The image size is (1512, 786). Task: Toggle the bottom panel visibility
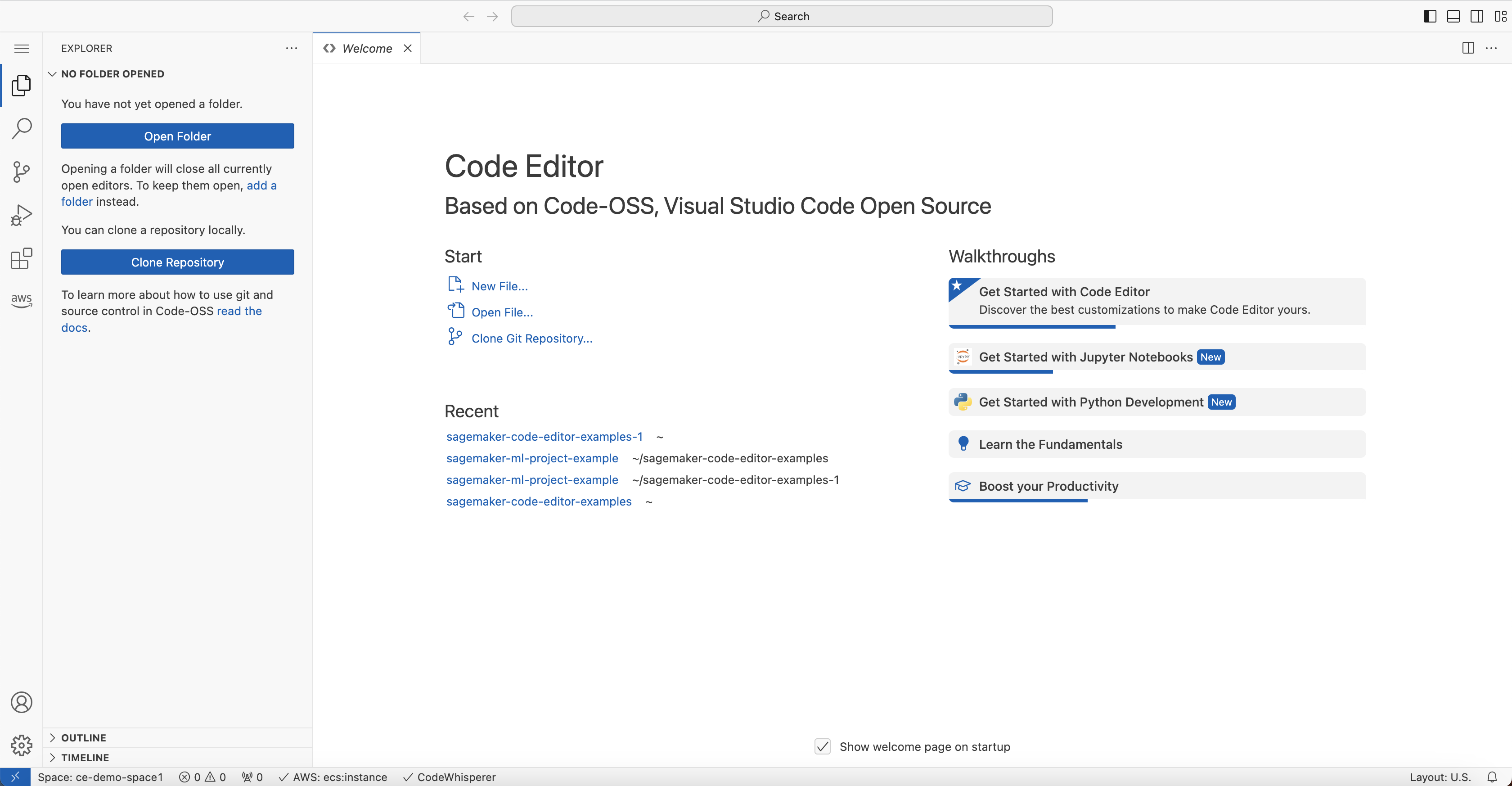pos(1453,17)
